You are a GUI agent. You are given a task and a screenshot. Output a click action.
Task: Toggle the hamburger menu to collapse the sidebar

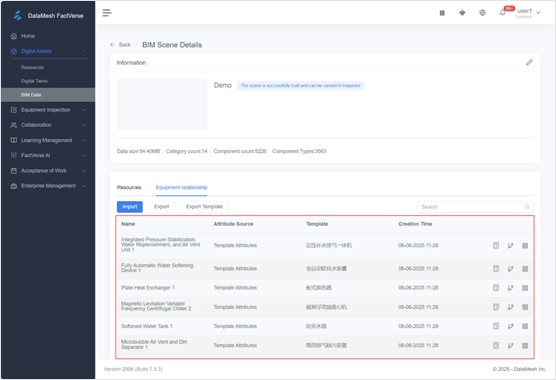107,13
